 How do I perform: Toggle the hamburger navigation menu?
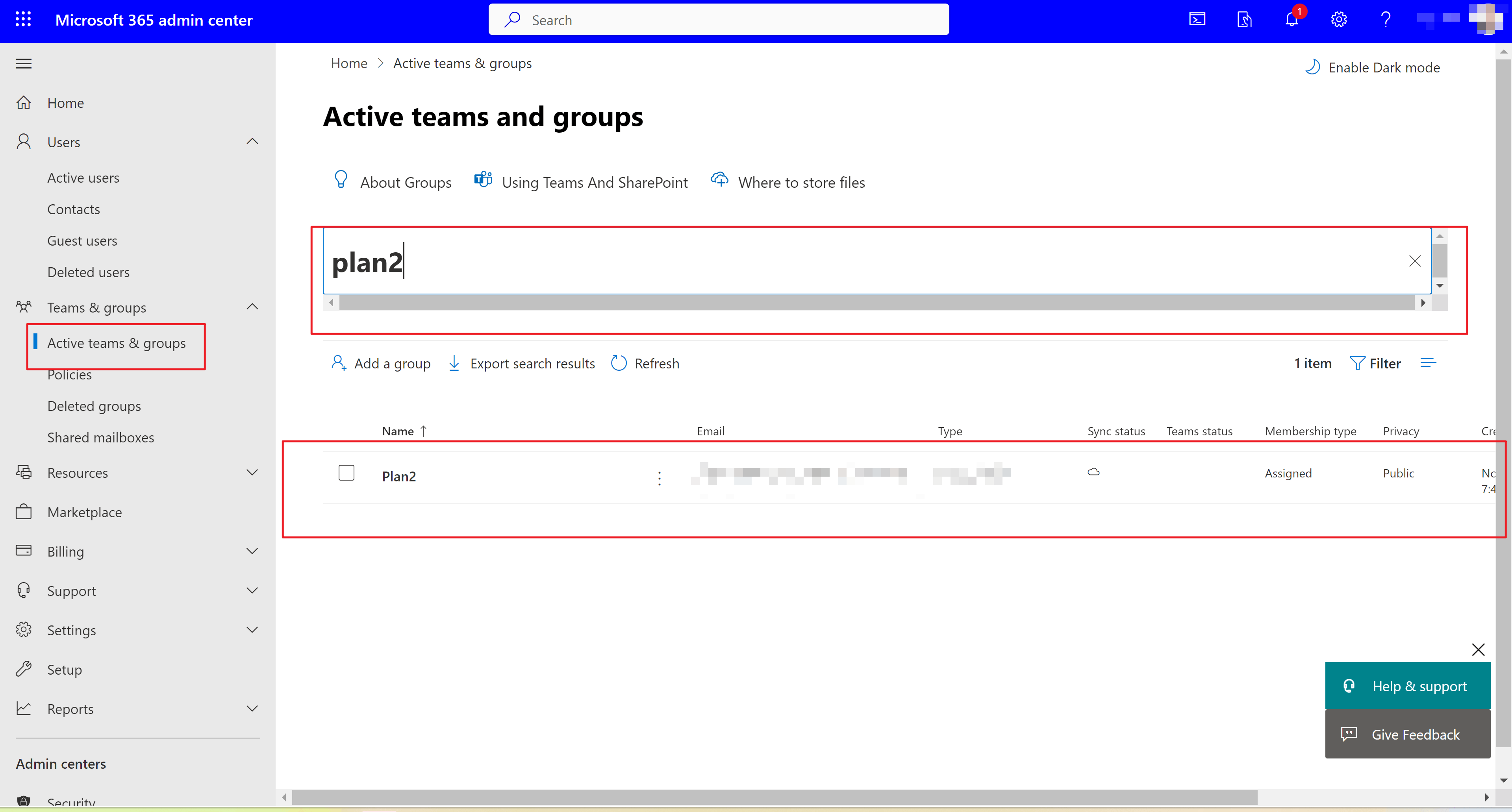click(24, 63)
